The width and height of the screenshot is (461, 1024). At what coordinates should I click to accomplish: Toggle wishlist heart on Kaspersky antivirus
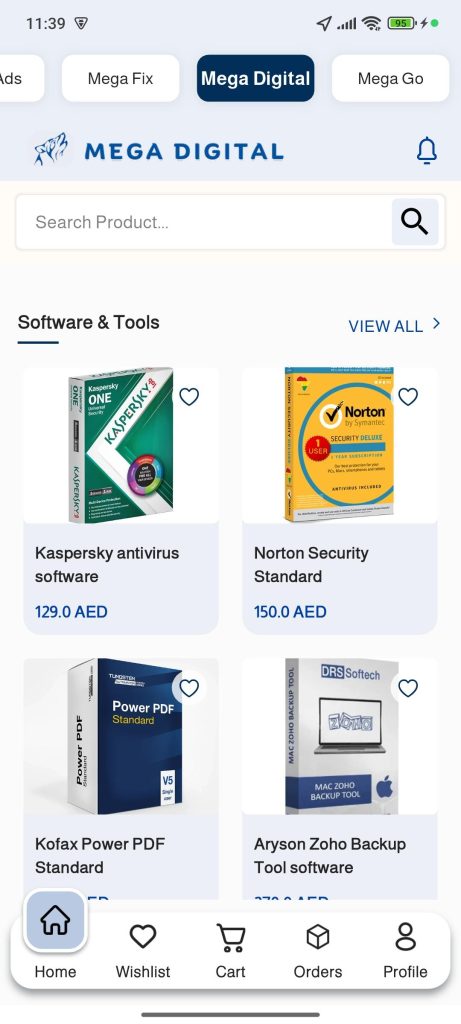(x=189, y=396)
